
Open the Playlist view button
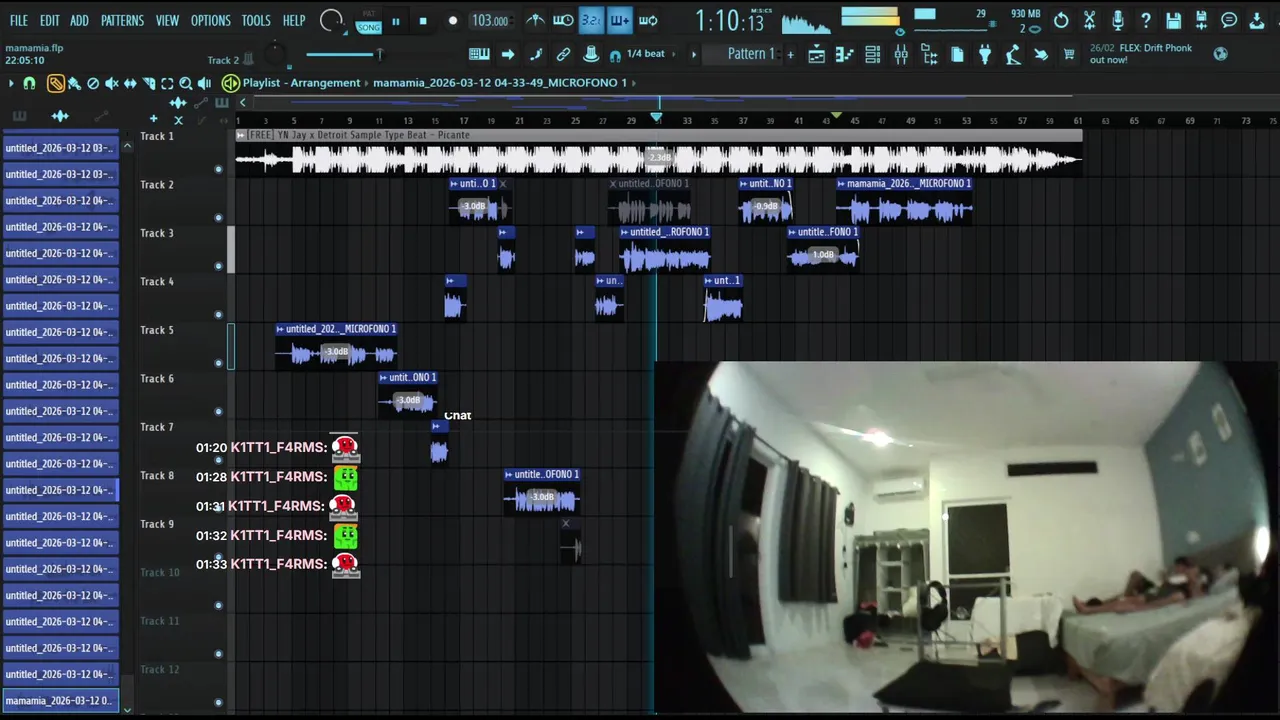point(817,55)
